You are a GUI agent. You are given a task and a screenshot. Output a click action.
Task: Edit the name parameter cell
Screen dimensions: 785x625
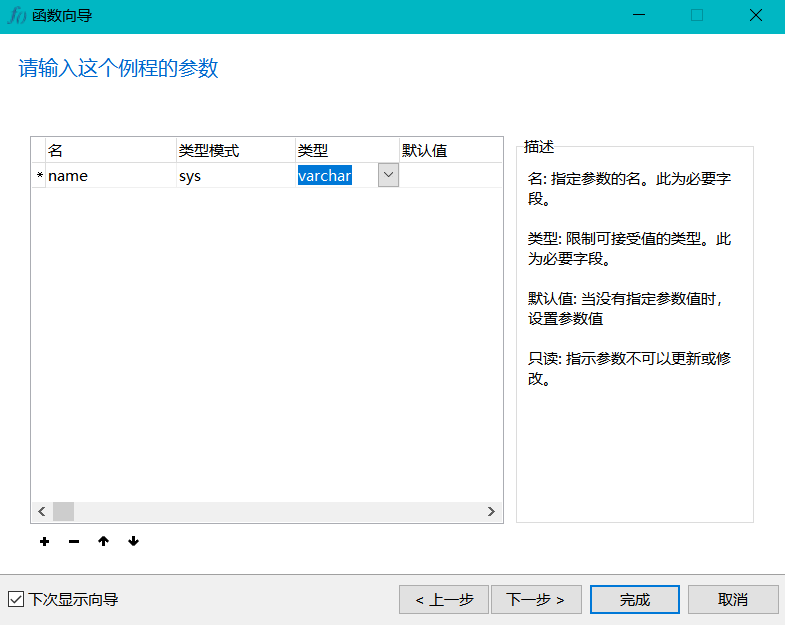pos(111,176)
